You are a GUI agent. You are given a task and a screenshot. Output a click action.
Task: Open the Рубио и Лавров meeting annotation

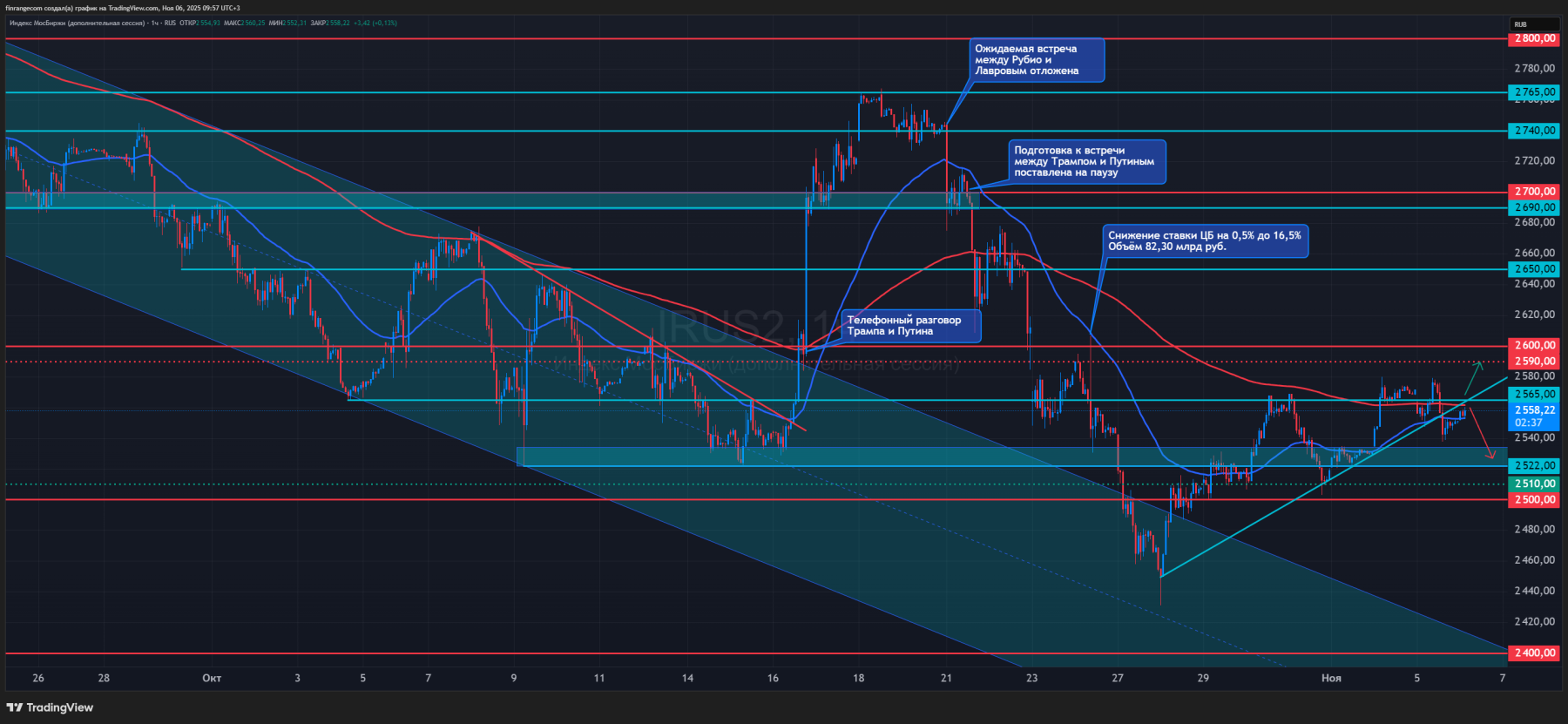[x=1037, y=60]
